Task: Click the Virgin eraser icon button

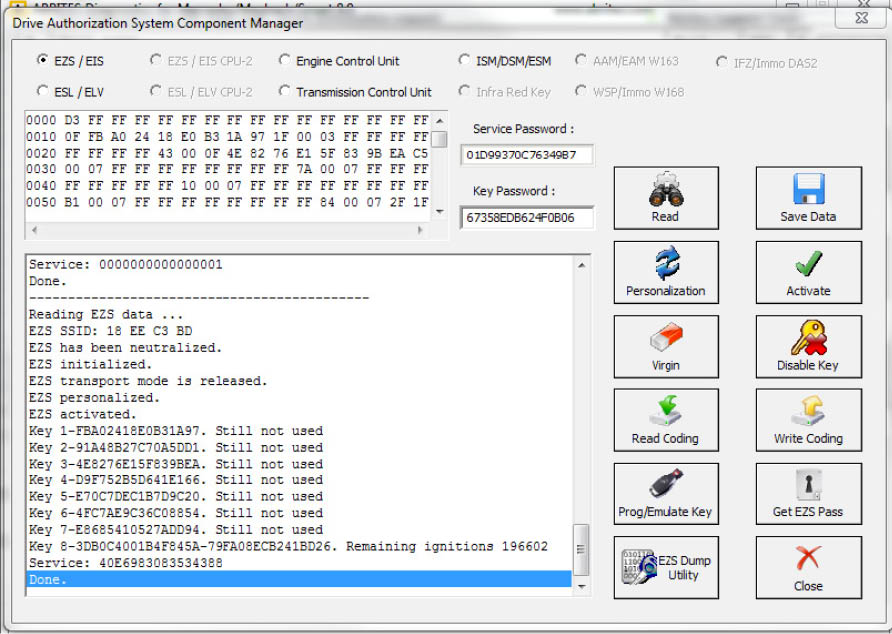Action: click(665, 347)
